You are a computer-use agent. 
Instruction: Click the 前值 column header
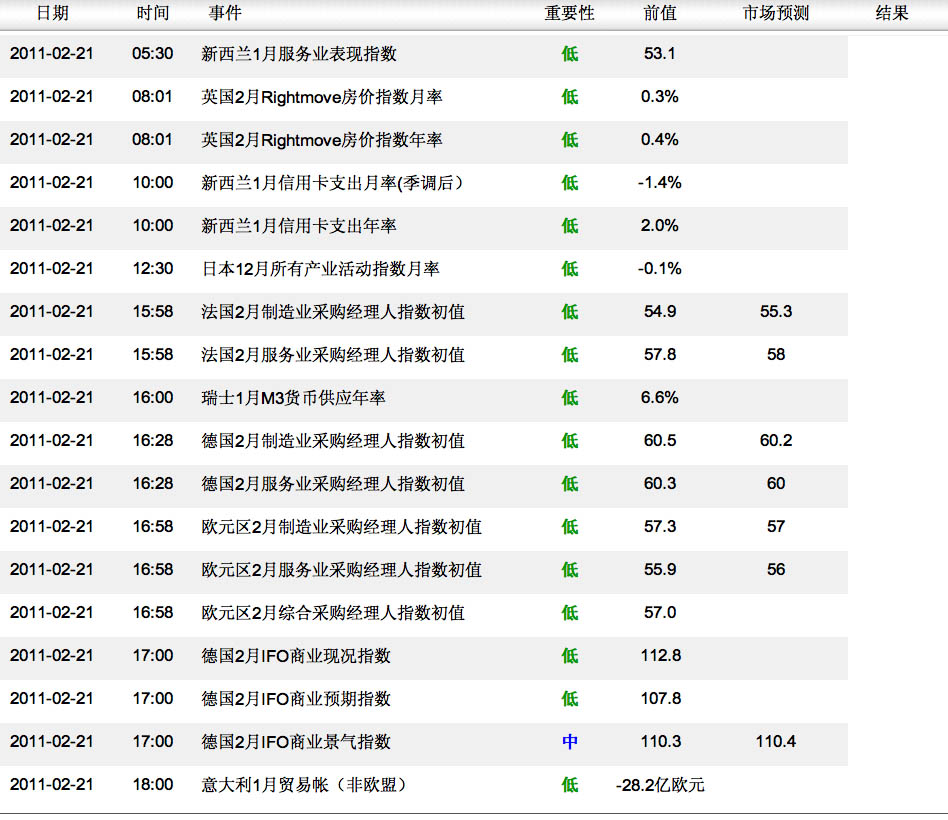[x=660, y=13]
